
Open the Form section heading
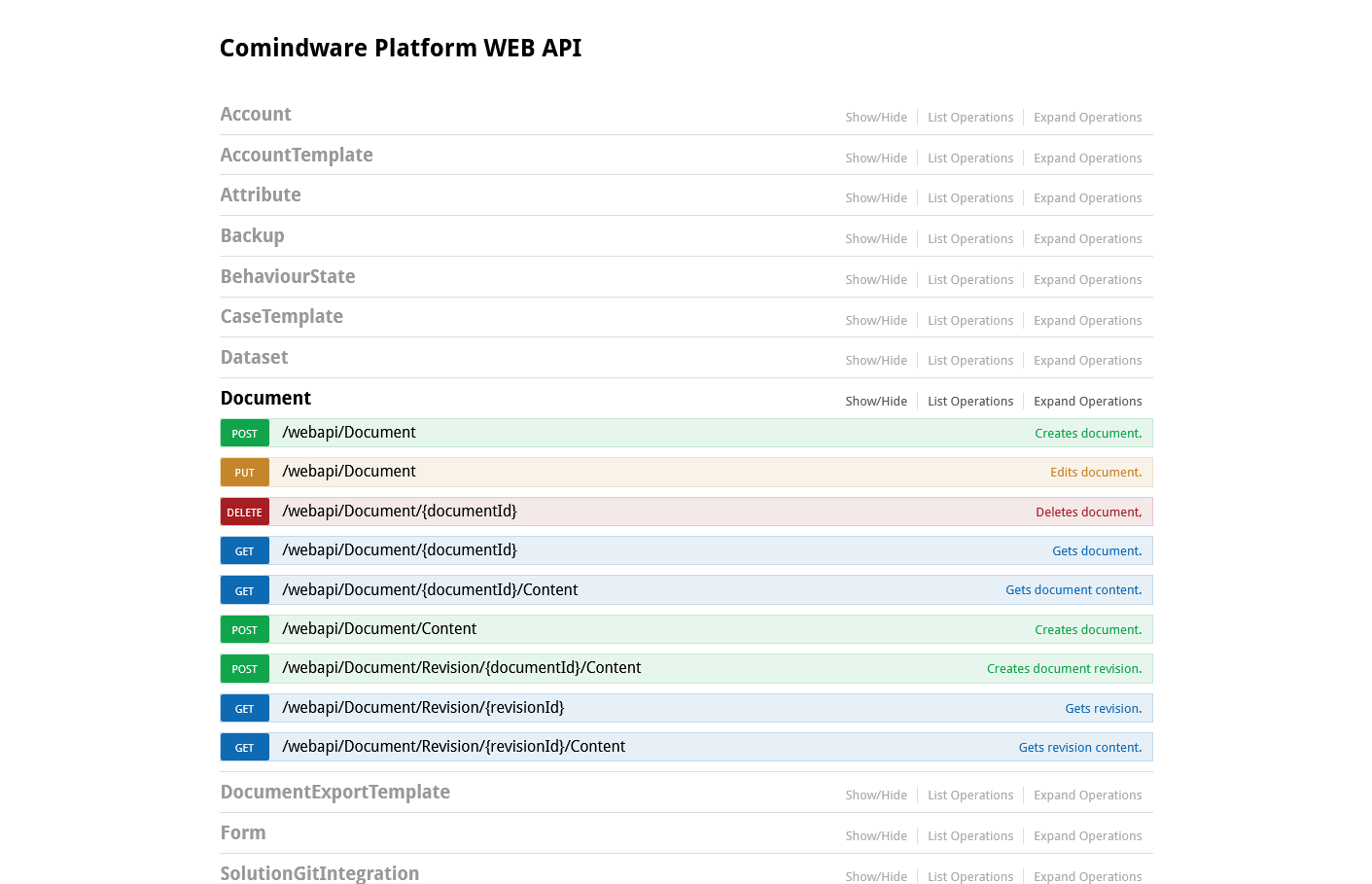point(243,833)
